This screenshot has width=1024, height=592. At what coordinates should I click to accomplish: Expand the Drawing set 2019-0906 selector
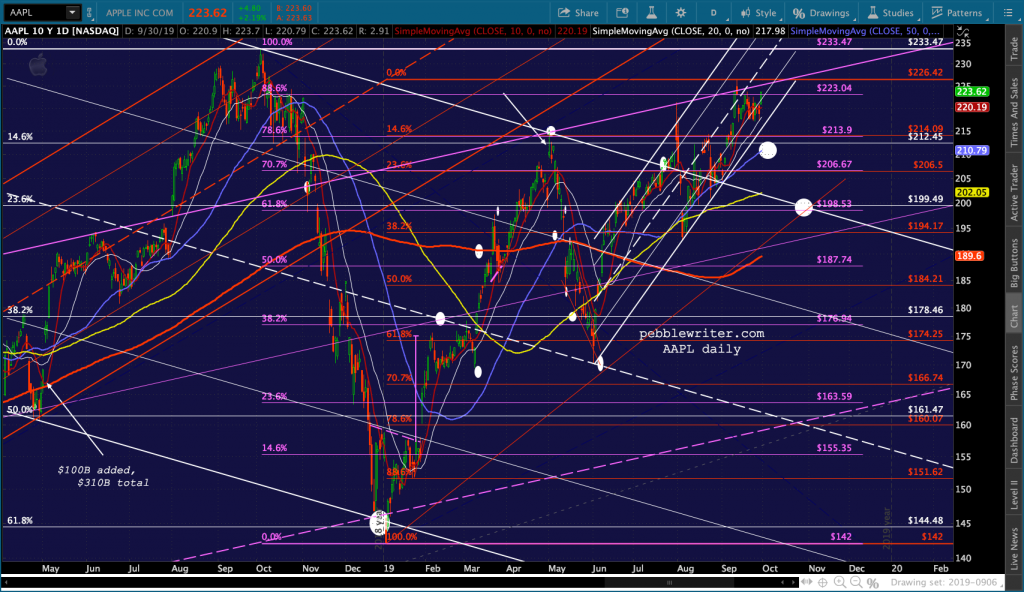[948, 582]
